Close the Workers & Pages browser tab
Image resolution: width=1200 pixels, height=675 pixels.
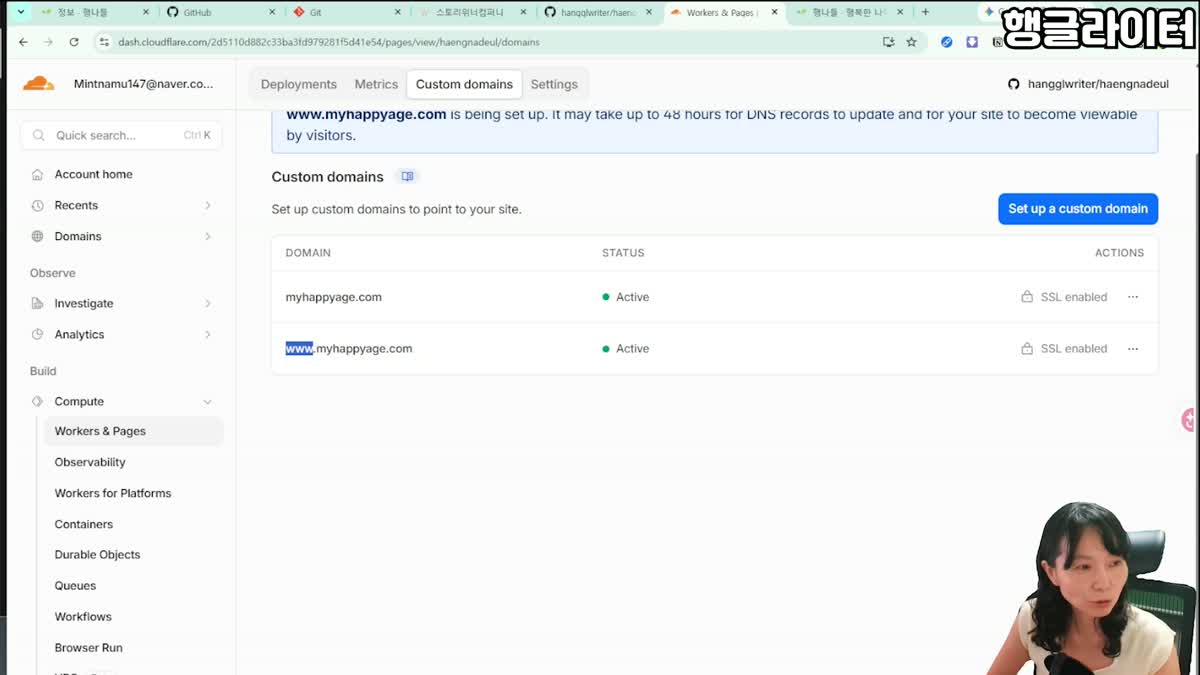click(774, 12)
